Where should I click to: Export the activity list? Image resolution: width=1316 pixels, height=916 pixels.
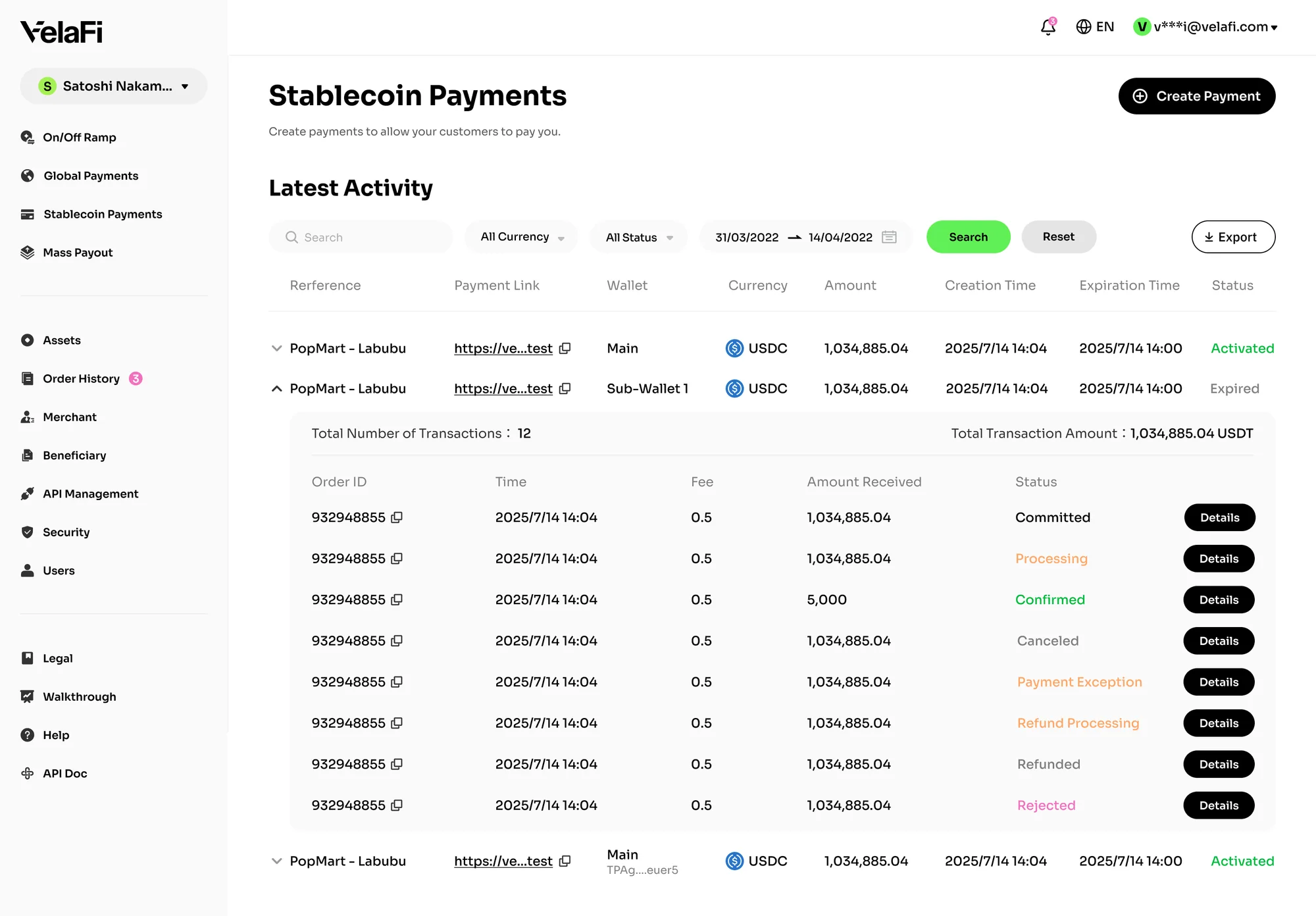tap(1233, 237)
